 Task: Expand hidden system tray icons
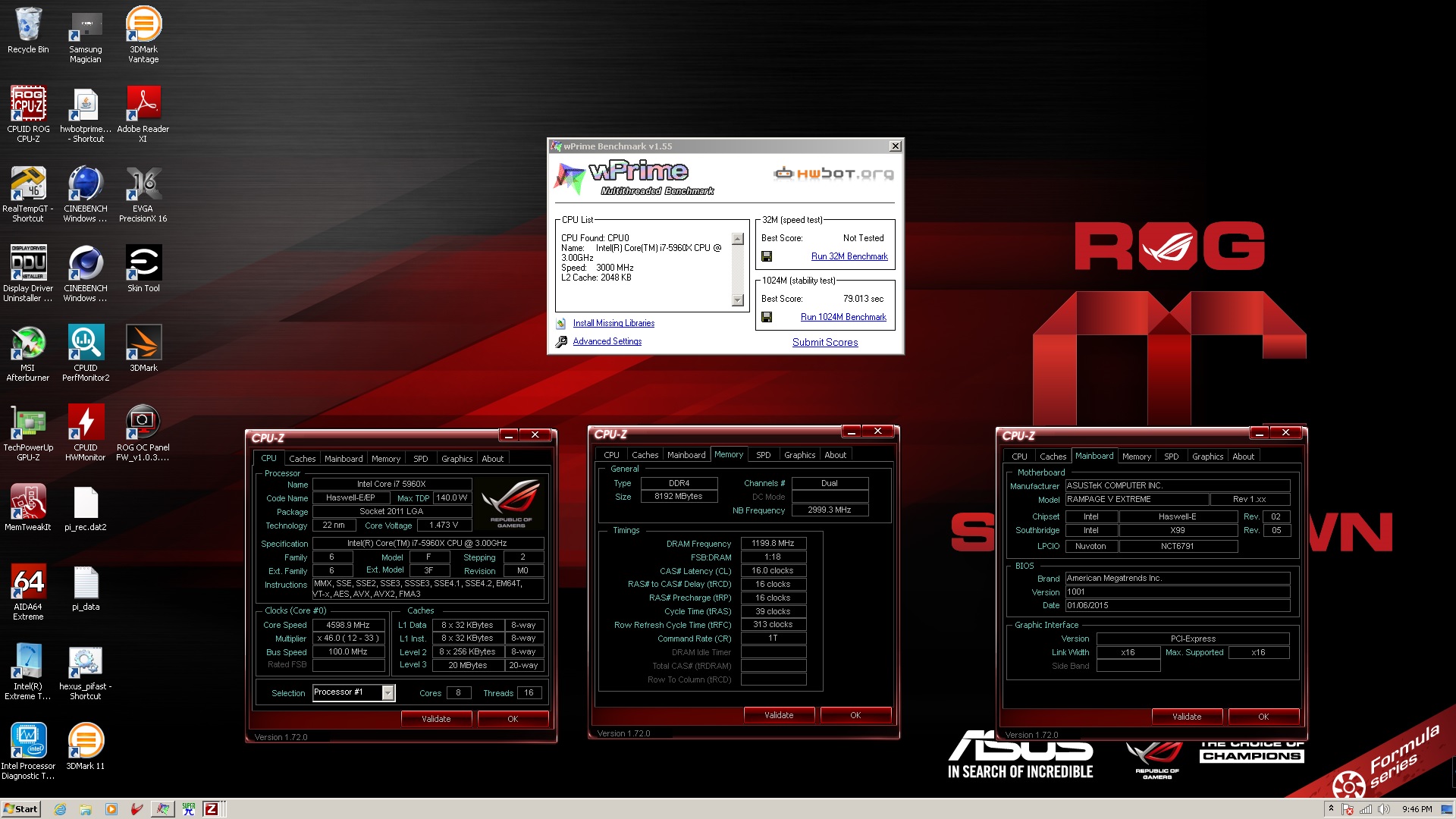coord(1331,809)
